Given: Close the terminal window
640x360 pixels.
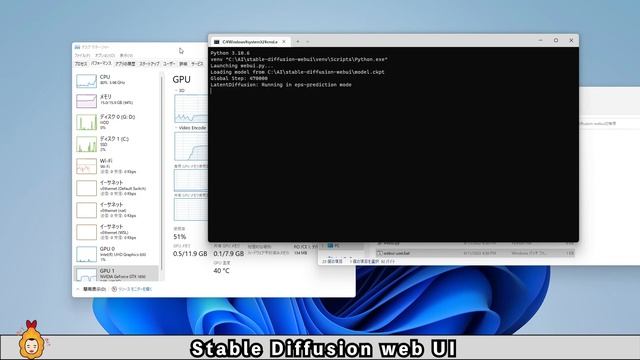Looking at the screenshot, I should click(x=571, y=40).
